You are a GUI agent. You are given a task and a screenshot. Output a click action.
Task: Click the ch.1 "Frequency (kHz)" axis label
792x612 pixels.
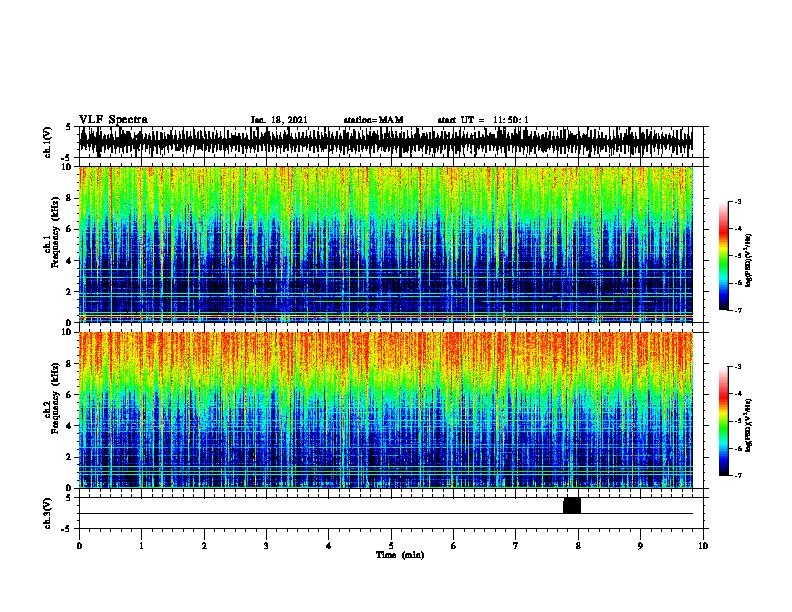[55, 232]
